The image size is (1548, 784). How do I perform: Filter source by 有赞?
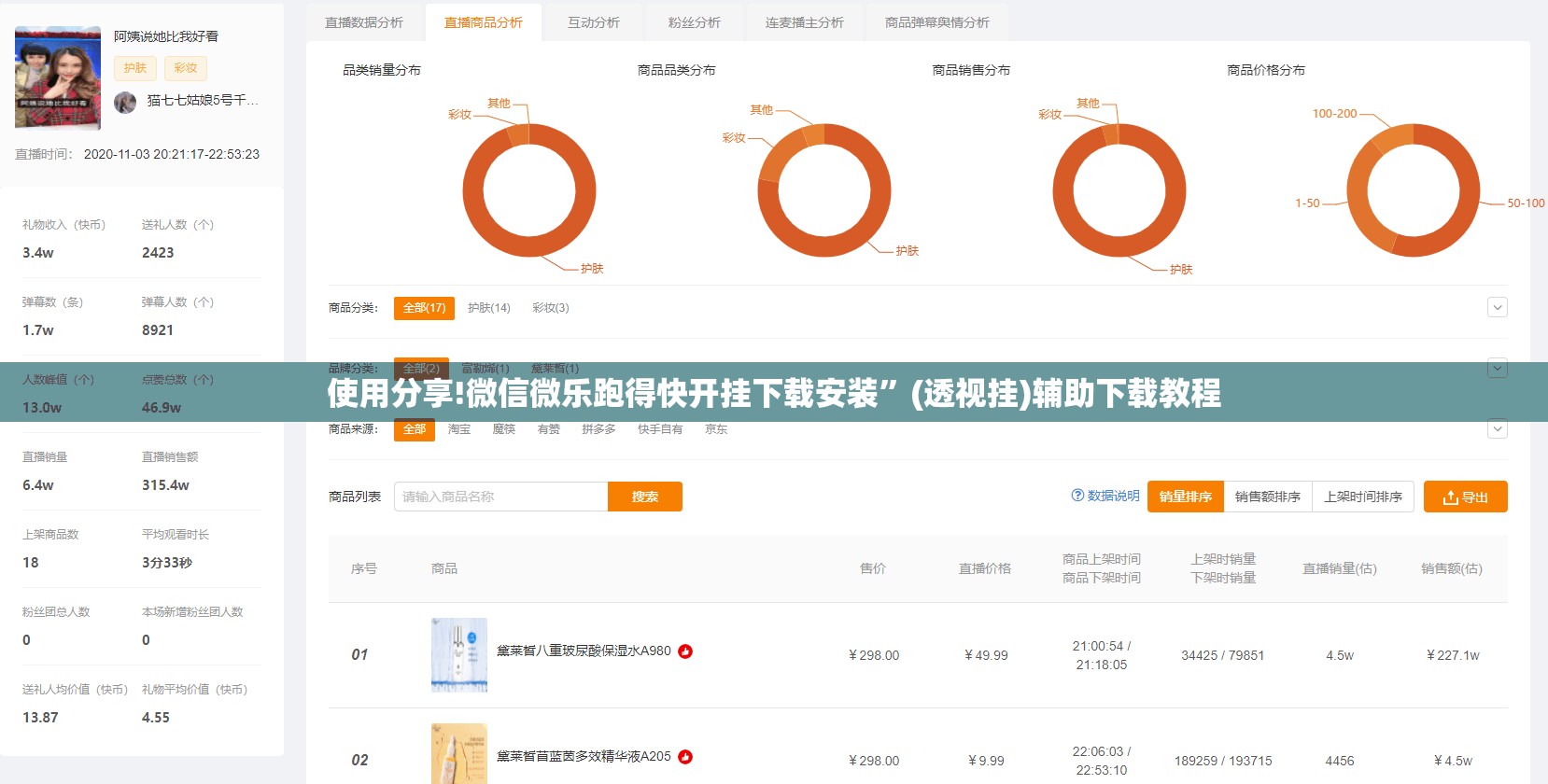click(x=549, y=429)
